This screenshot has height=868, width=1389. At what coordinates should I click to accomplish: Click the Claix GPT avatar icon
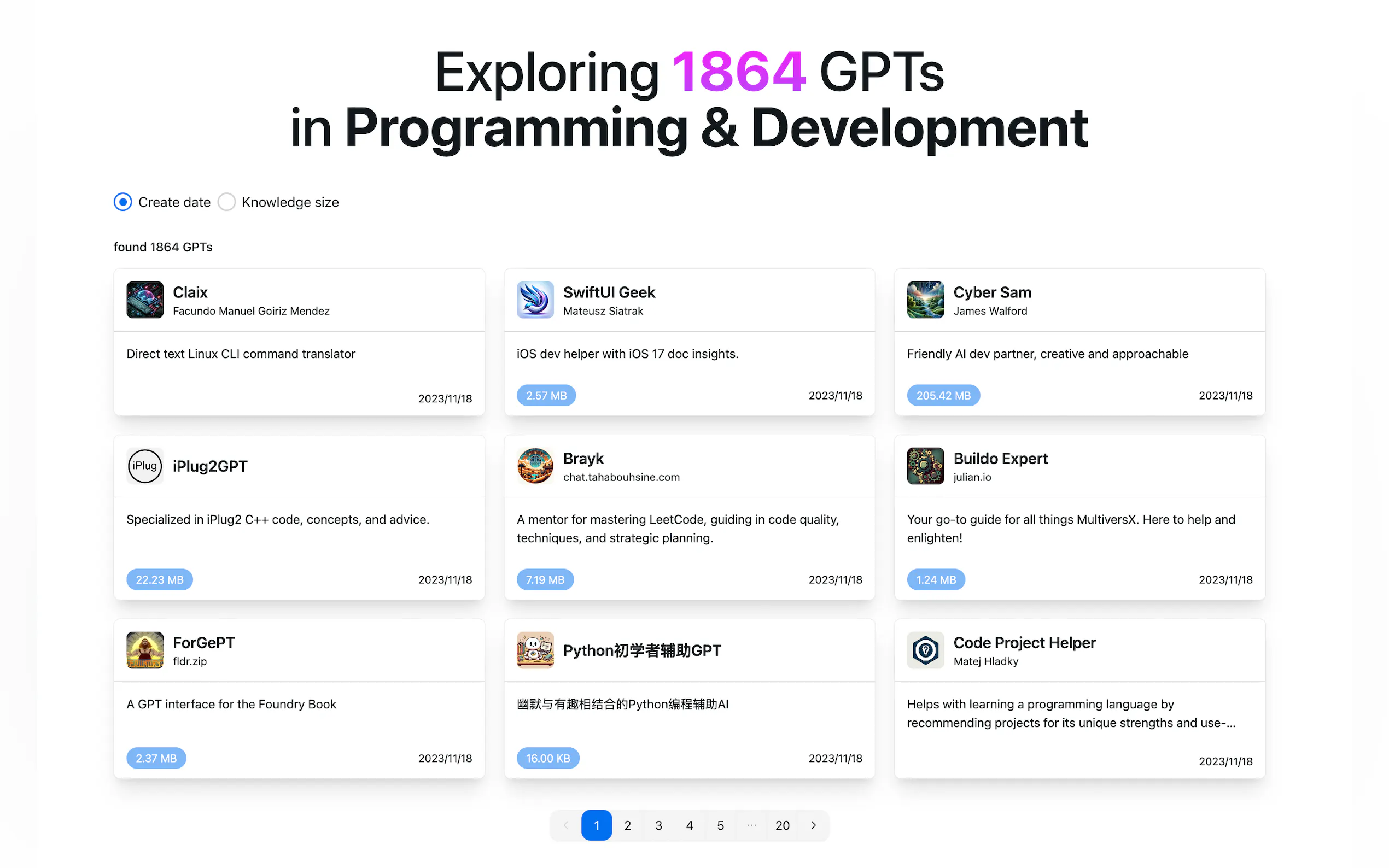(145, 300)
